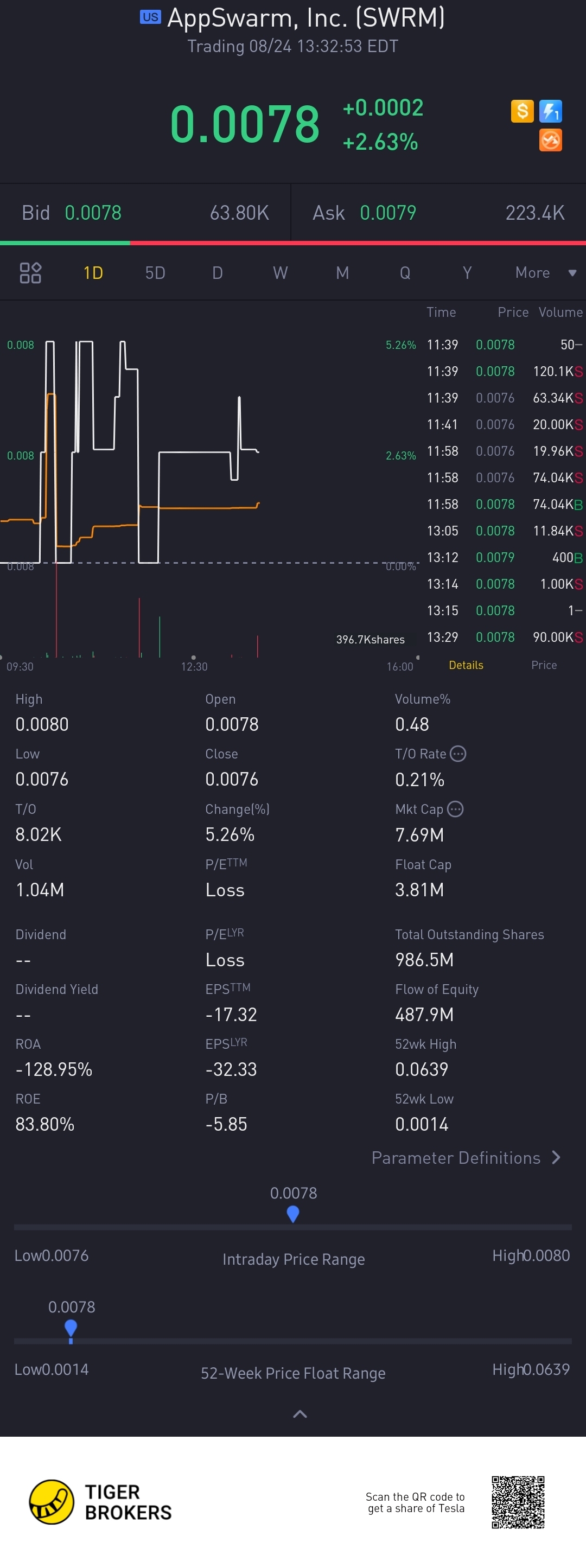Viewport: 586px width, 1568px height.
Task: Select the Details trades tab
Action: click(466, 665)
